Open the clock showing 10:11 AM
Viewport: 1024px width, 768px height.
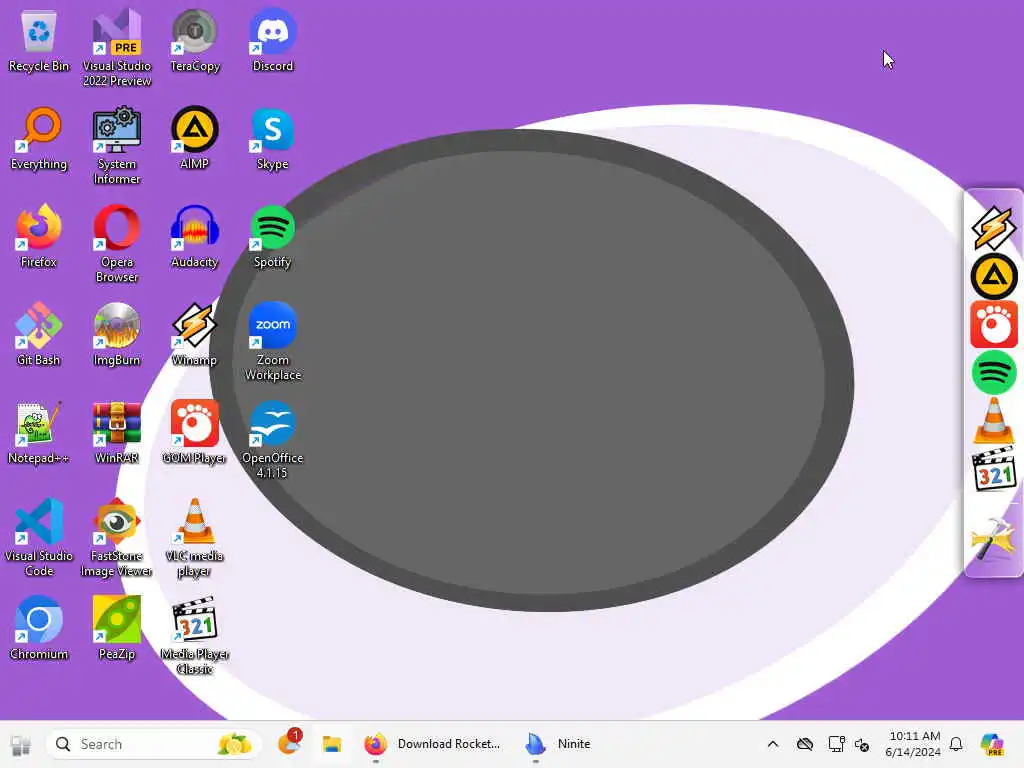914,744
